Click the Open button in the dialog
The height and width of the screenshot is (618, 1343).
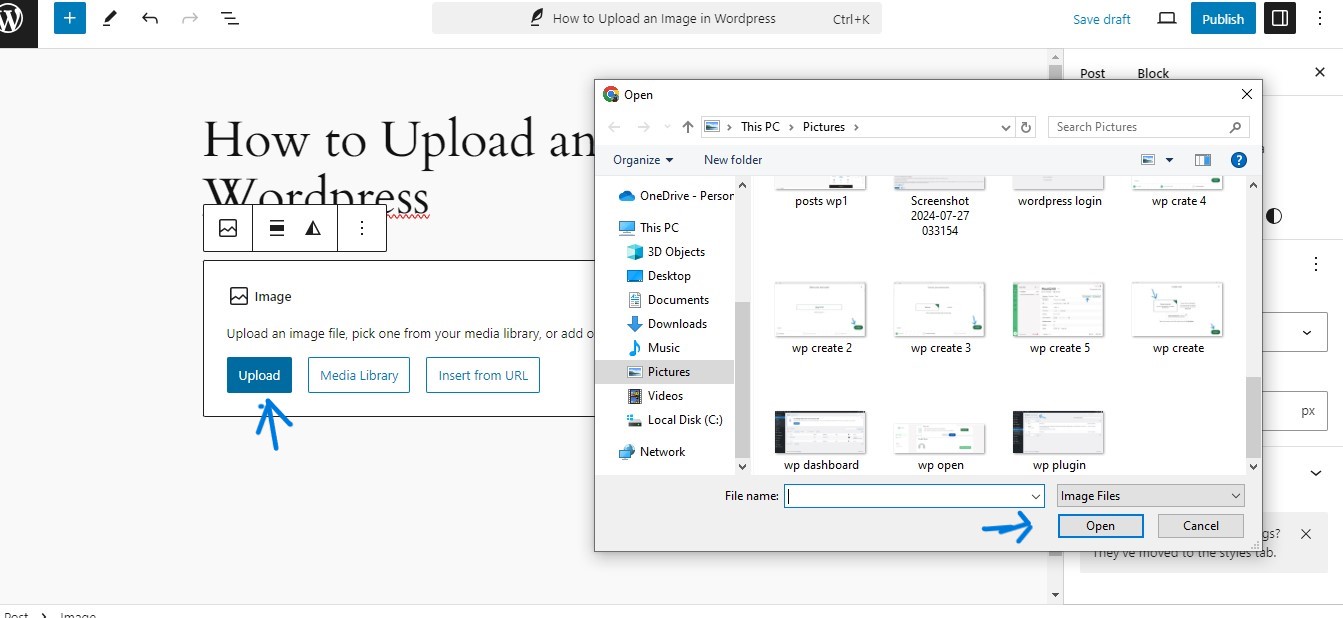click(x=1100, y=526)
